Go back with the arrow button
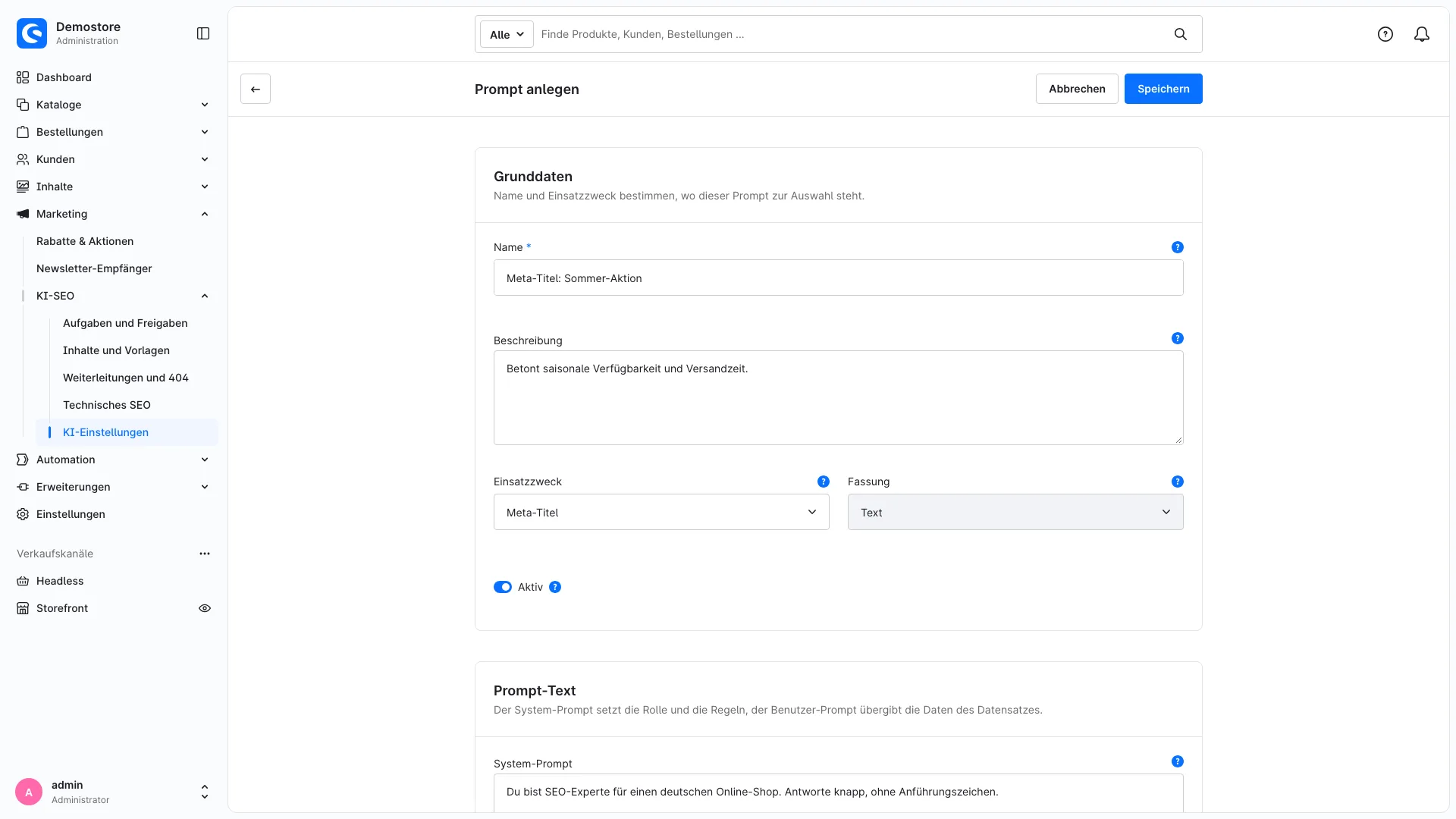This screenshot has width=1456, height=819. [256, 89]
